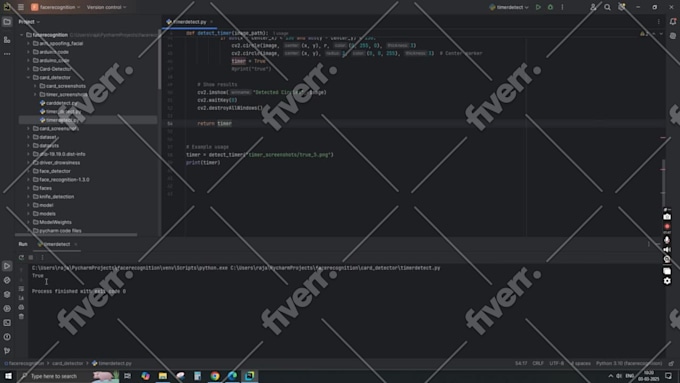Run timerdetect with the green play icon

(538, 7)
